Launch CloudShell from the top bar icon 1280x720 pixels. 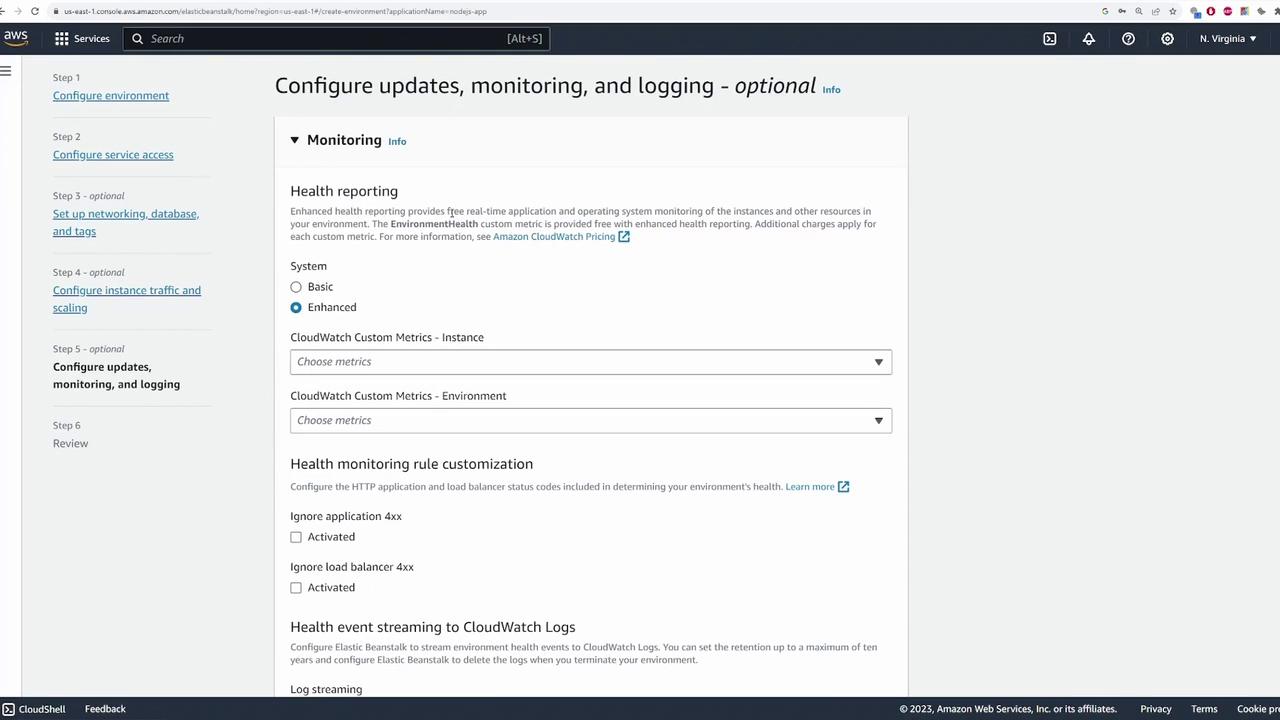tap(1049, 38)
